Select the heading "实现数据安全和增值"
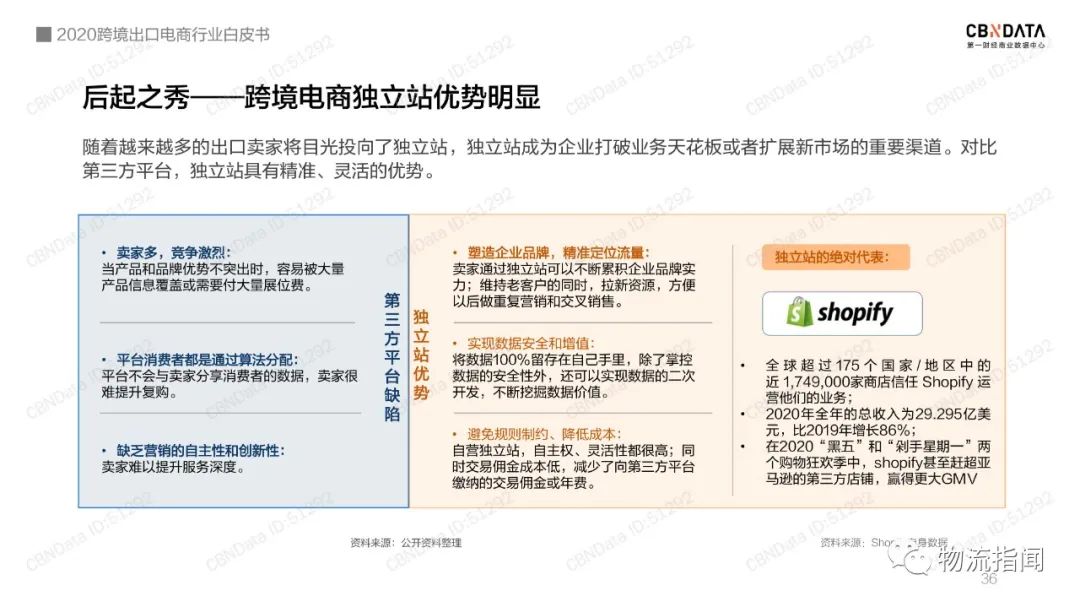Viewport: 1080px width, 607px height. 530,343
